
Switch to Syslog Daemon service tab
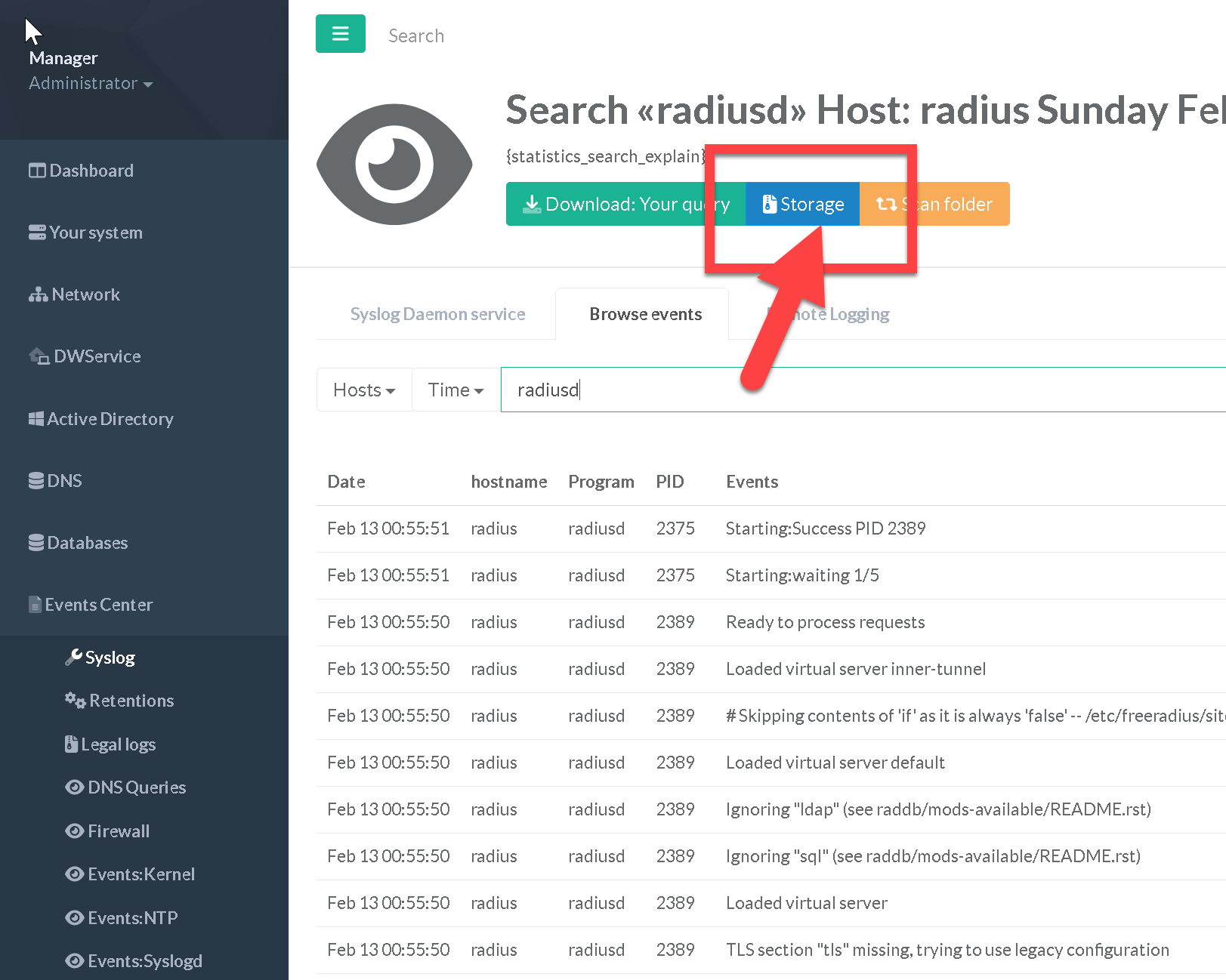pyautogui.click(x=437, y=314)
